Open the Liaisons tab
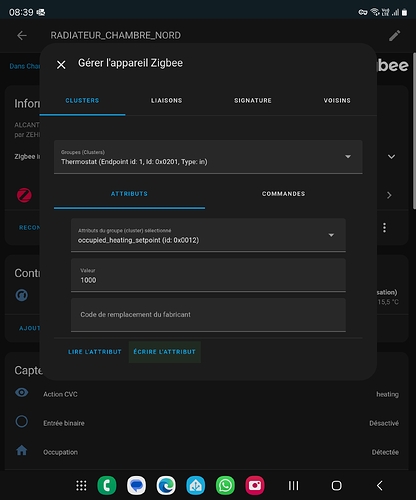Viewport: 416px width, 500px height. point(166,100)
